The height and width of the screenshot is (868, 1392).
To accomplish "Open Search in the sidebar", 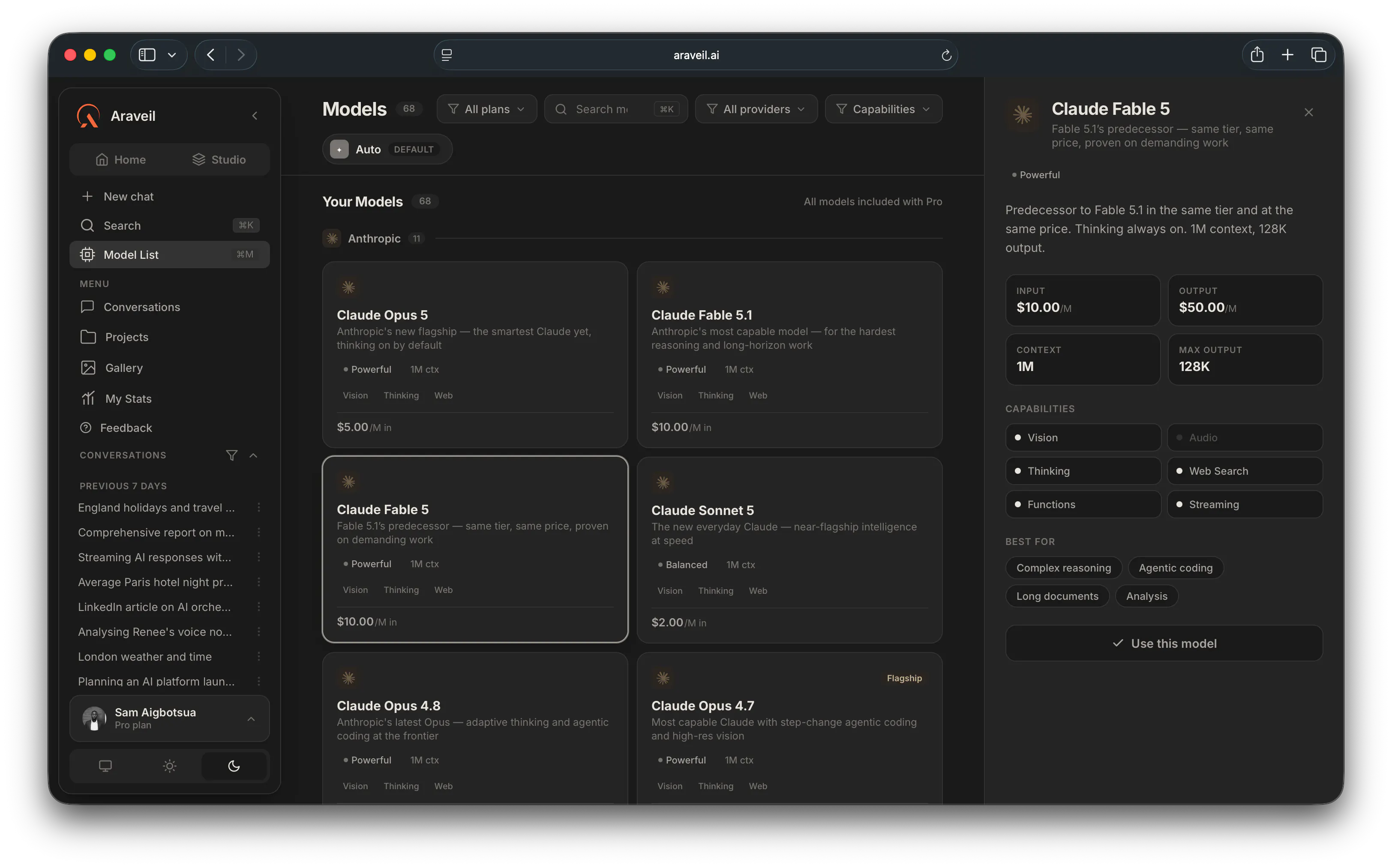I will [169, 226].
